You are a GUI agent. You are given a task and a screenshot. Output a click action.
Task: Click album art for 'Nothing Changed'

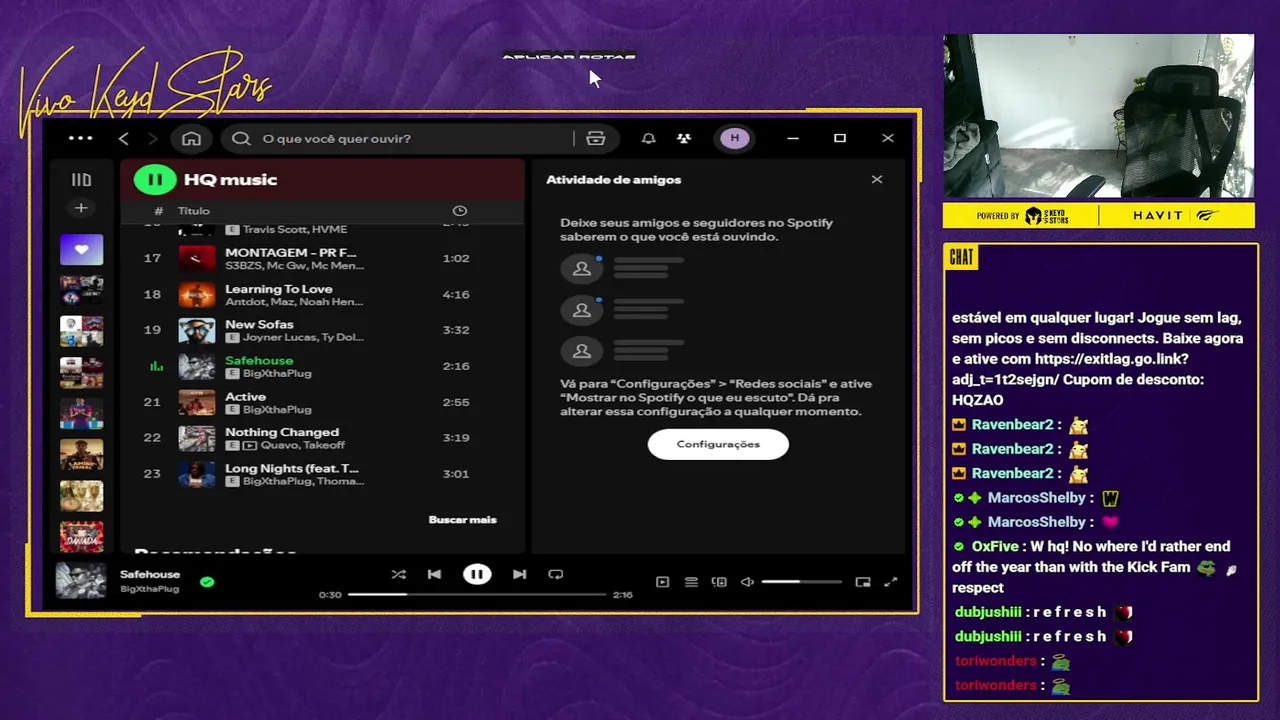(197, 438)
